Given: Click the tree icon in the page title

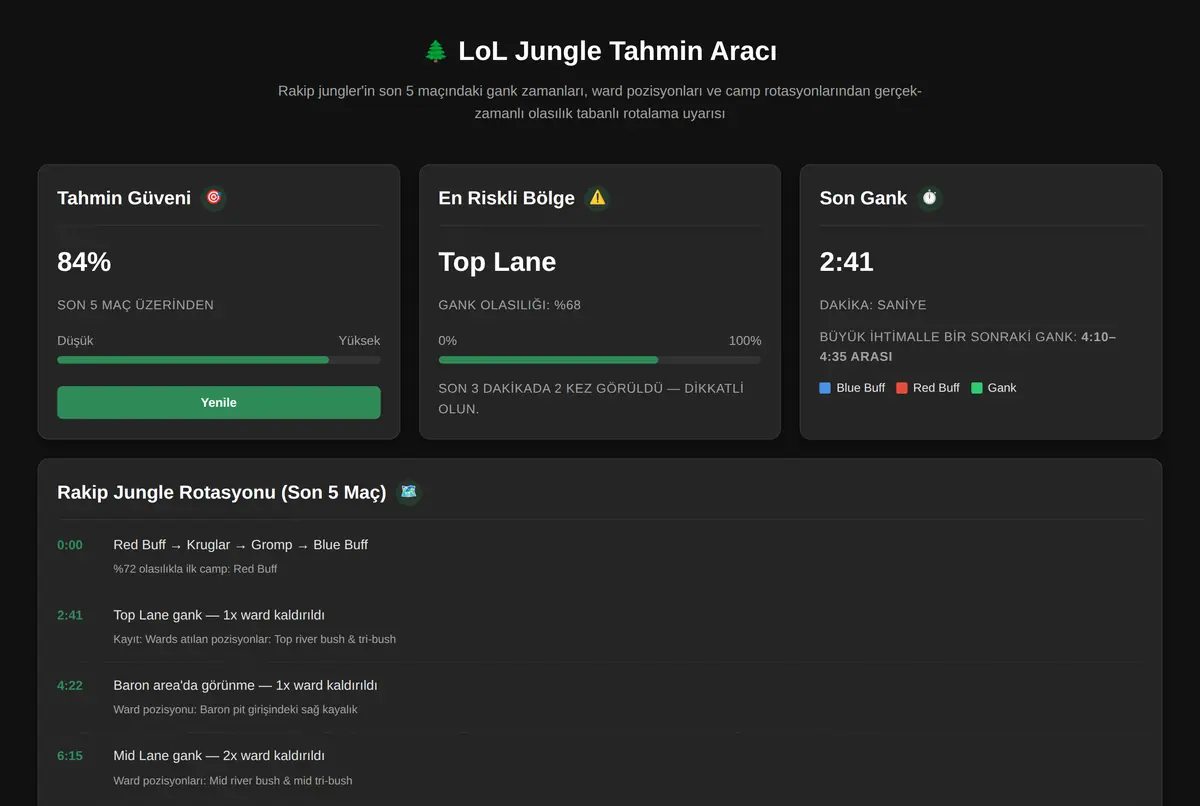Looking at the screenshot, I should pyautogui.click(x=436, y=51).
